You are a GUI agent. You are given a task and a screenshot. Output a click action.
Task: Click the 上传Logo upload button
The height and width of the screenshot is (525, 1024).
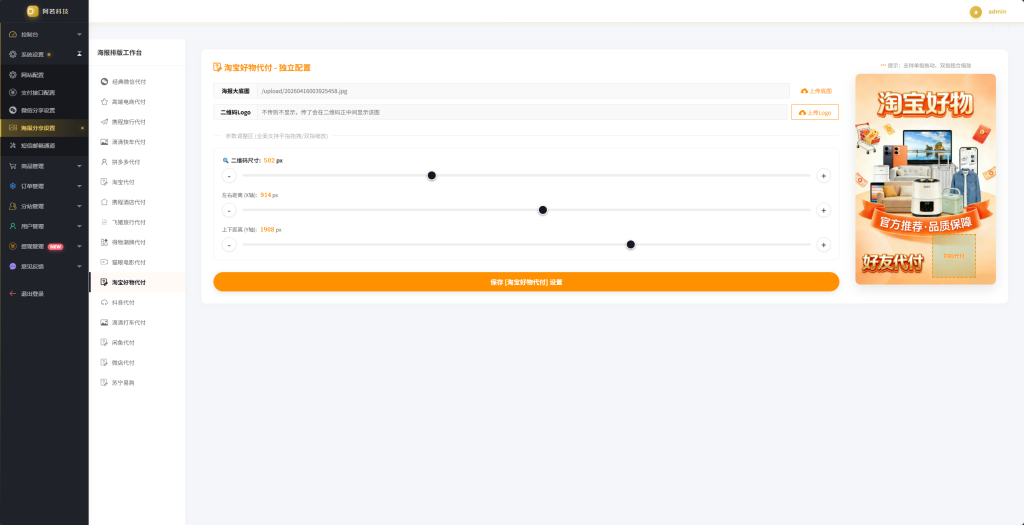pos(815,112)
